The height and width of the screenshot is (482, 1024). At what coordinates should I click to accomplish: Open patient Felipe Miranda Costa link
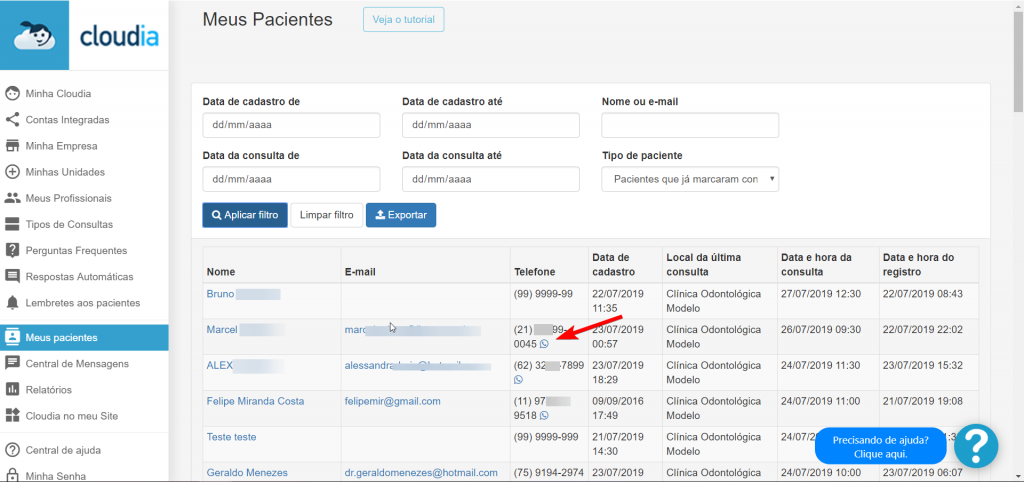(x=255, y=401)
